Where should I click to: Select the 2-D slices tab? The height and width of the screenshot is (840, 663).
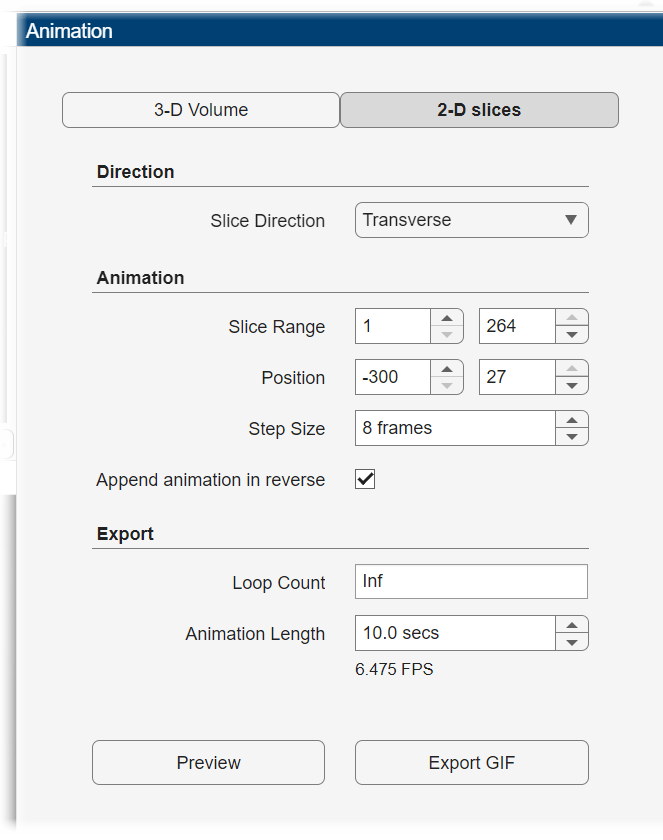coord(479,110)
